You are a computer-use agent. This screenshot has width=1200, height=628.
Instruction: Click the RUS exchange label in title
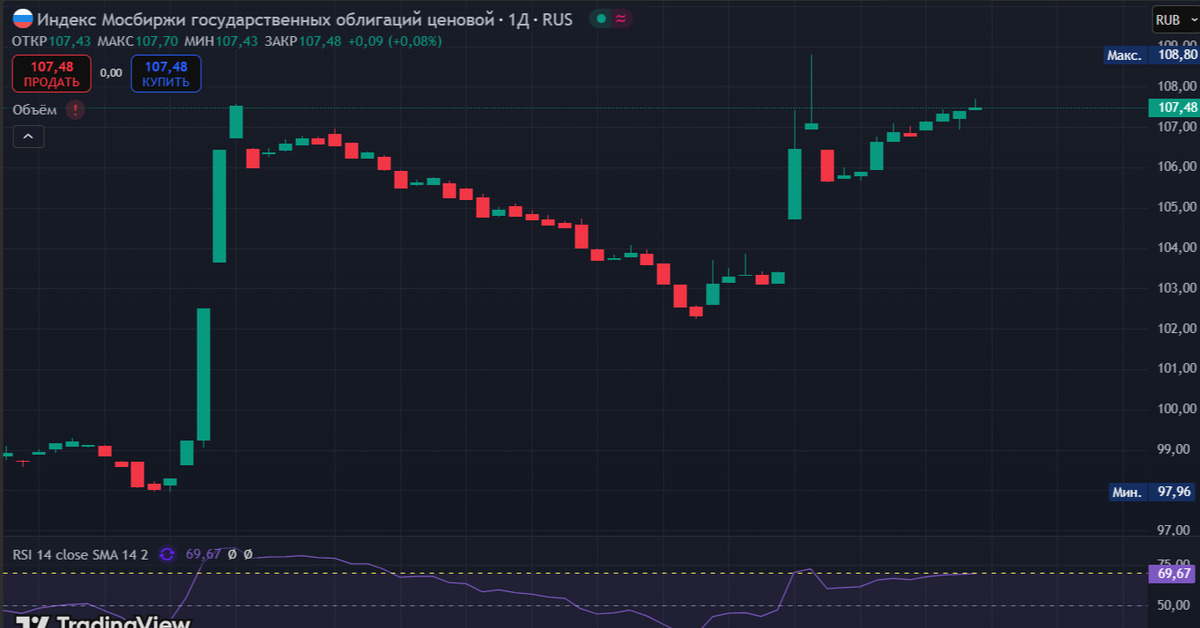tap(557, 19)
